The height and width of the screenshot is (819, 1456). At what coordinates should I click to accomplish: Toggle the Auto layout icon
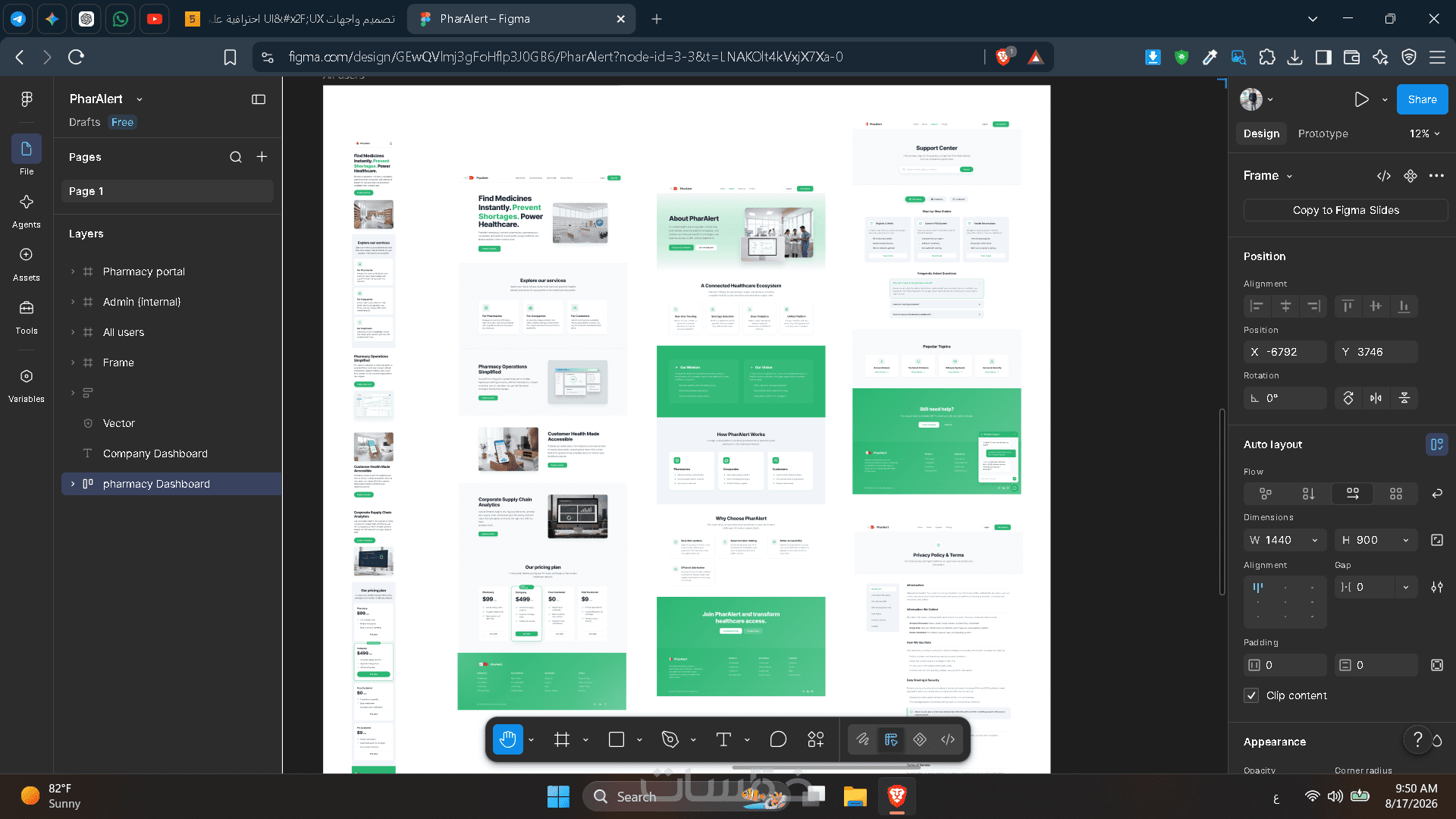pyautogui.click(x=1436, y=444)
